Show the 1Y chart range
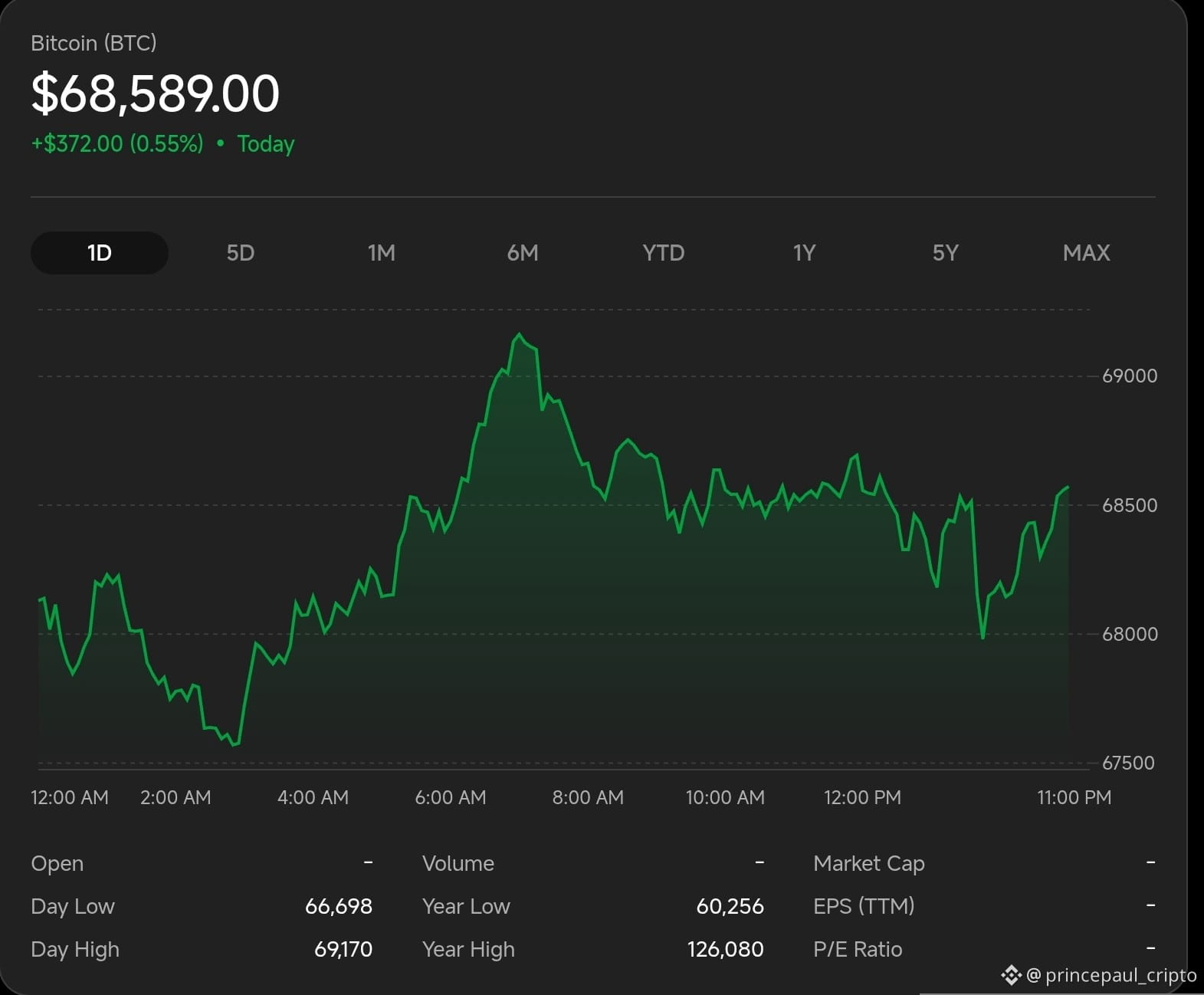 click(804, 253)
